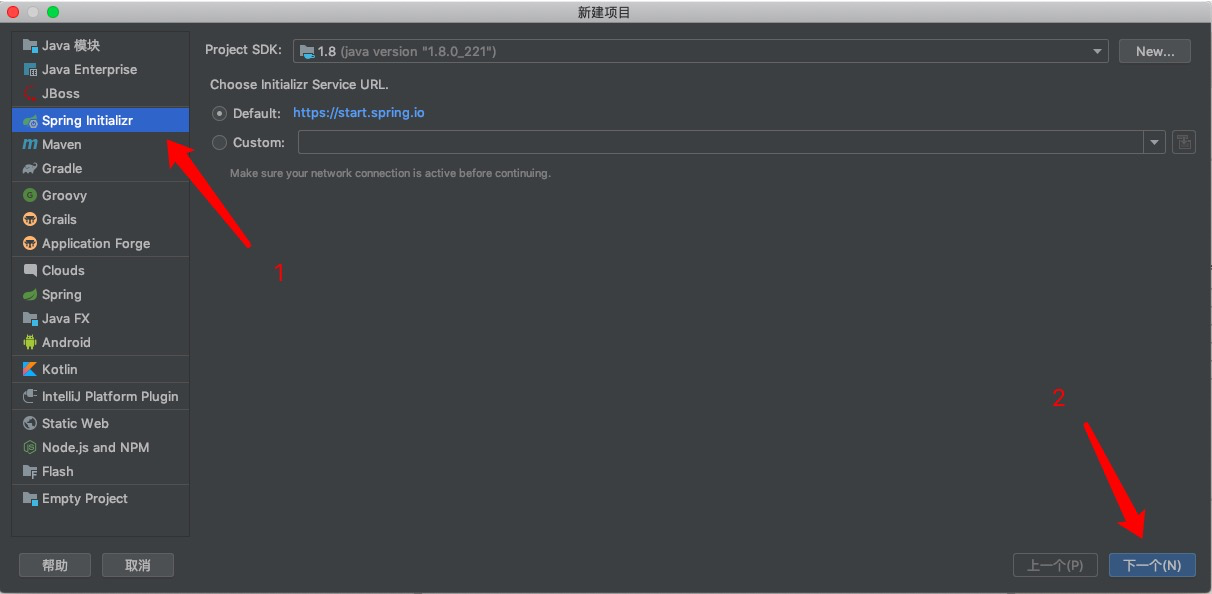This screenshot has width=1212, height=594.
Task: Click the Spring leaf icon
Action: [x=30, y=294]
